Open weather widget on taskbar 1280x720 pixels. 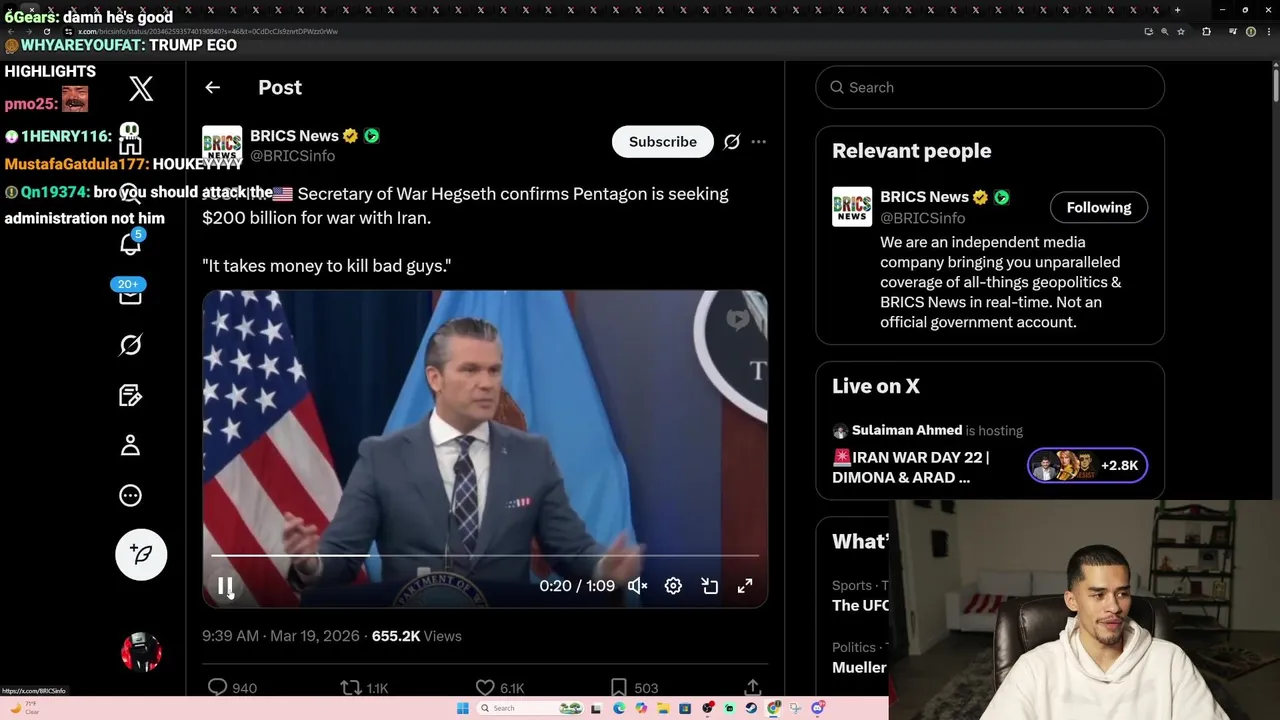point(24,708)
